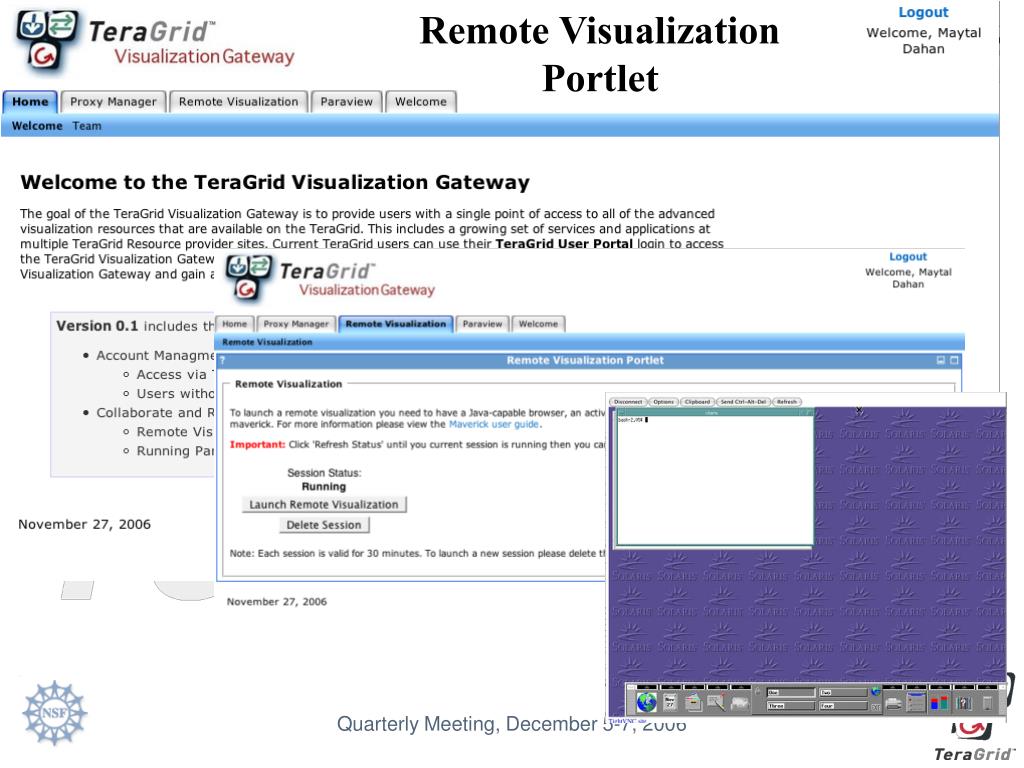Click the padlock lock-screen icon in CDE panel
Screen dimensions: 1024x768
pos(758,691)
